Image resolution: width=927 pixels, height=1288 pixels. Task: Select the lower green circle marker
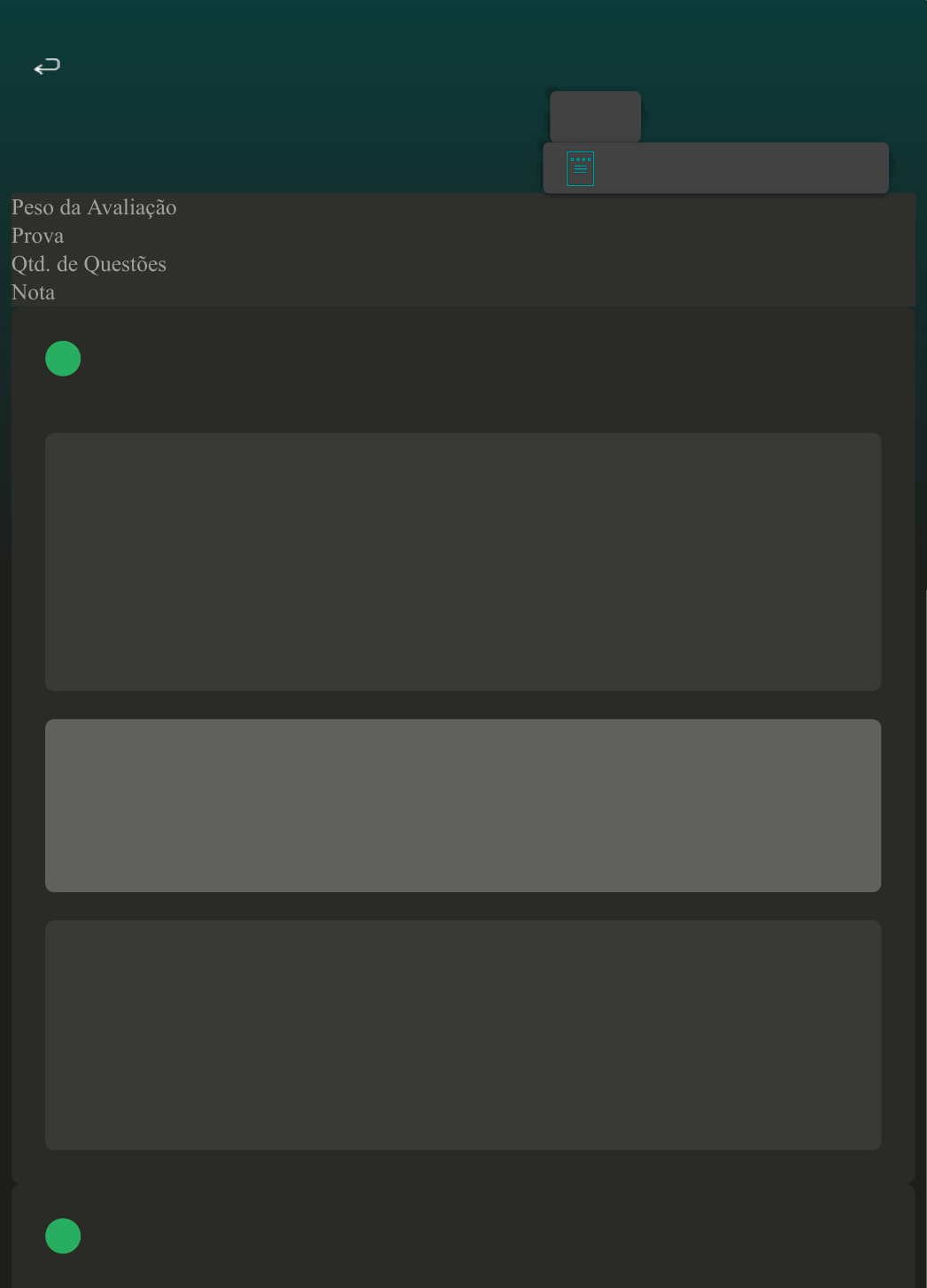63,1236
